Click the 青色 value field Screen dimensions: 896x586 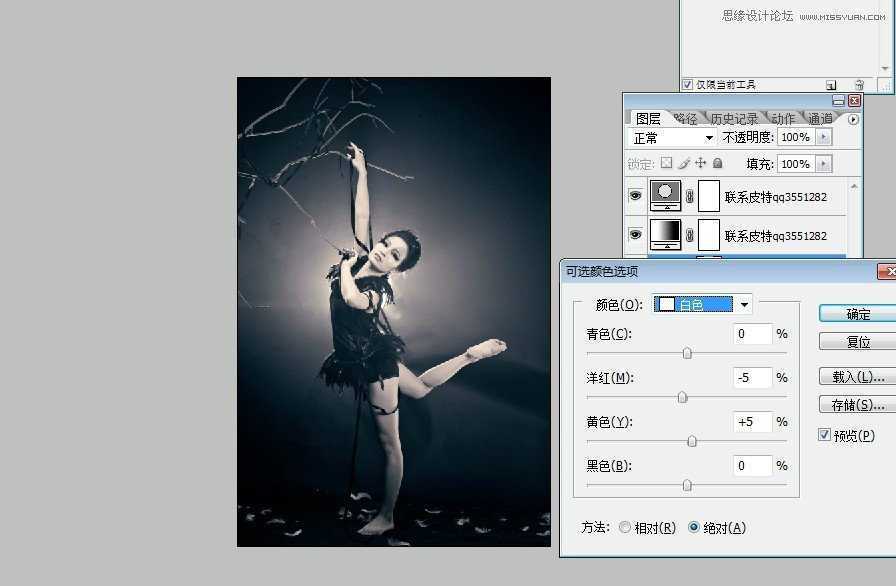(x=753, y=334)
